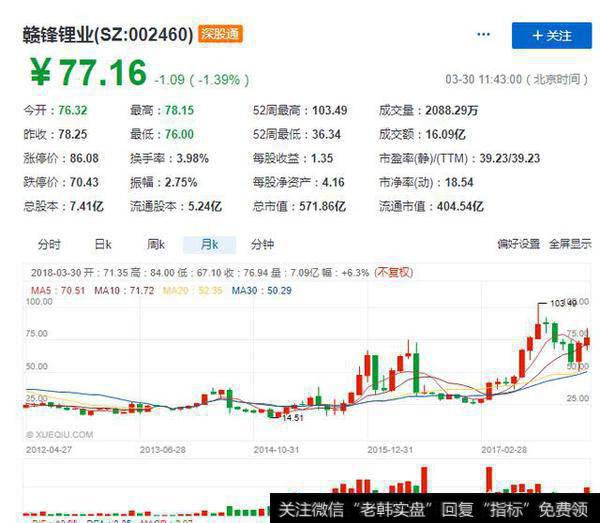Click the MA5 : 70.51 indicator label

click(58, 290)
